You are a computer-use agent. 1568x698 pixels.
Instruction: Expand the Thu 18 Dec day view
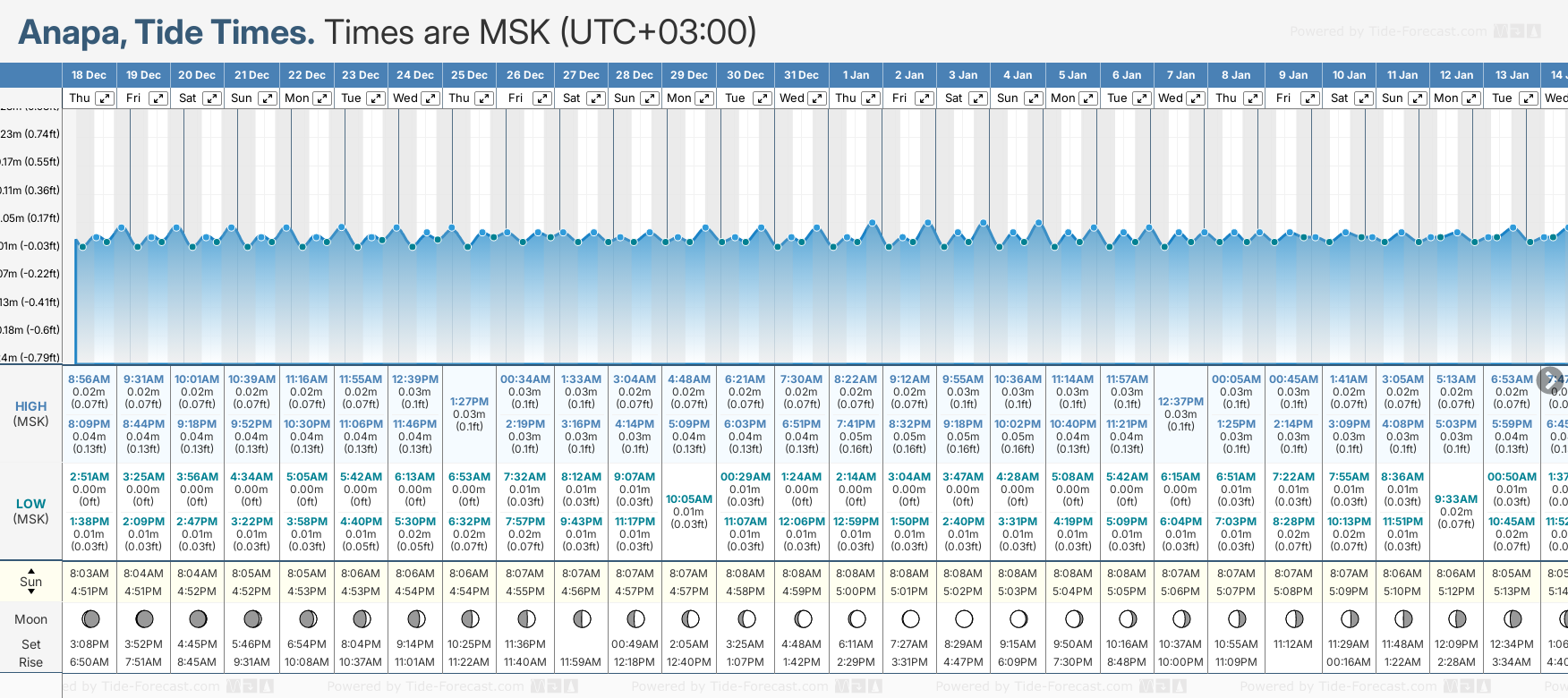tap(105, 98)
